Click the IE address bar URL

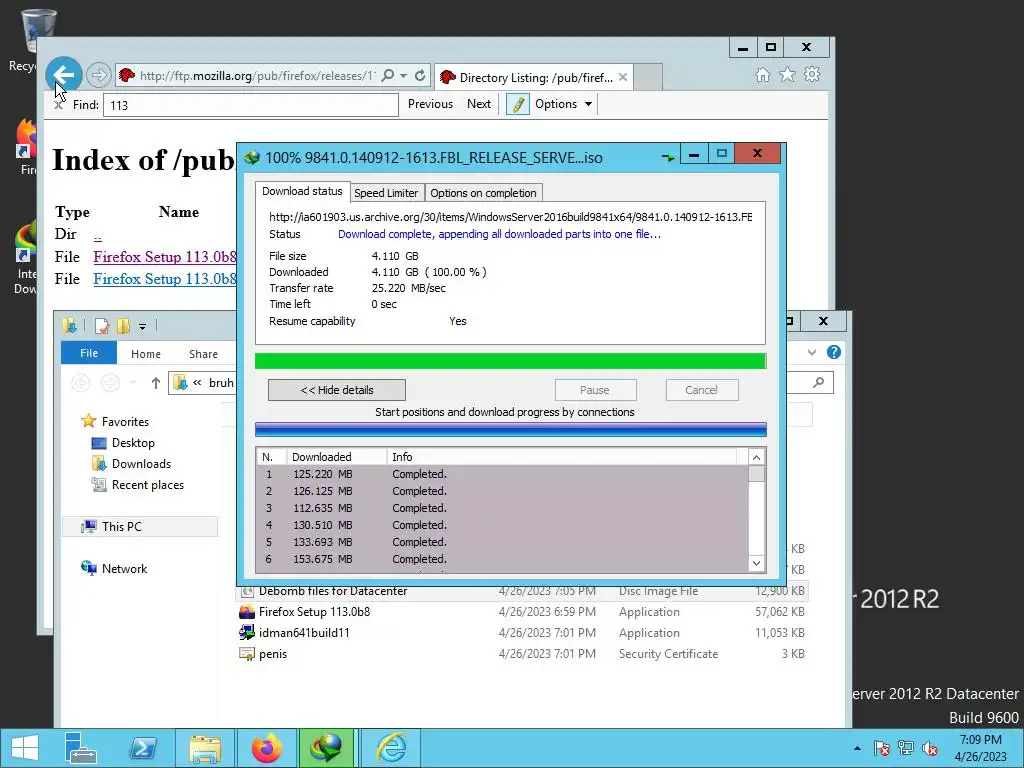tap(257, 76)
